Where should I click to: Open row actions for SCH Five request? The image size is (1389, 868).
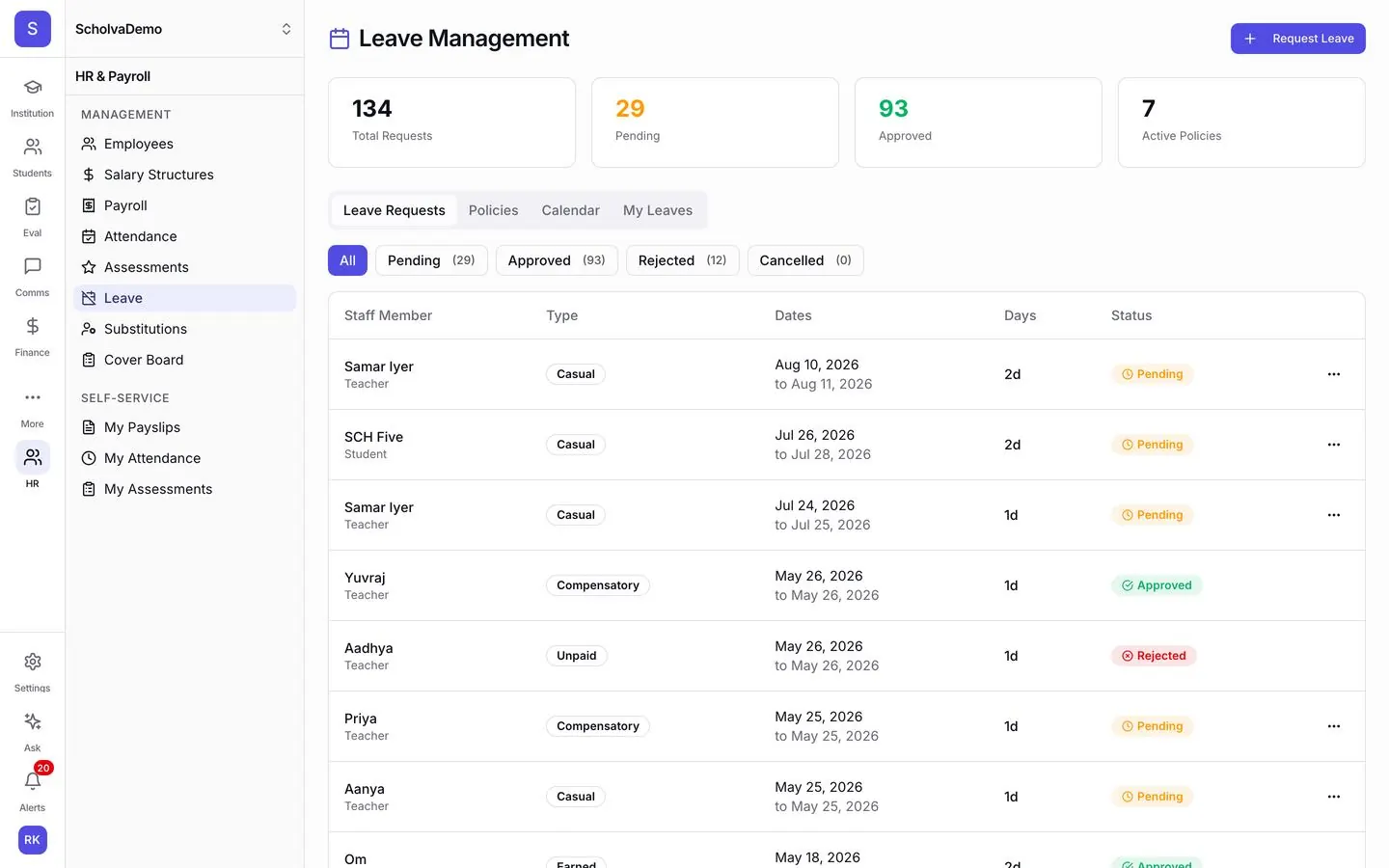(x=1334, y=445)
